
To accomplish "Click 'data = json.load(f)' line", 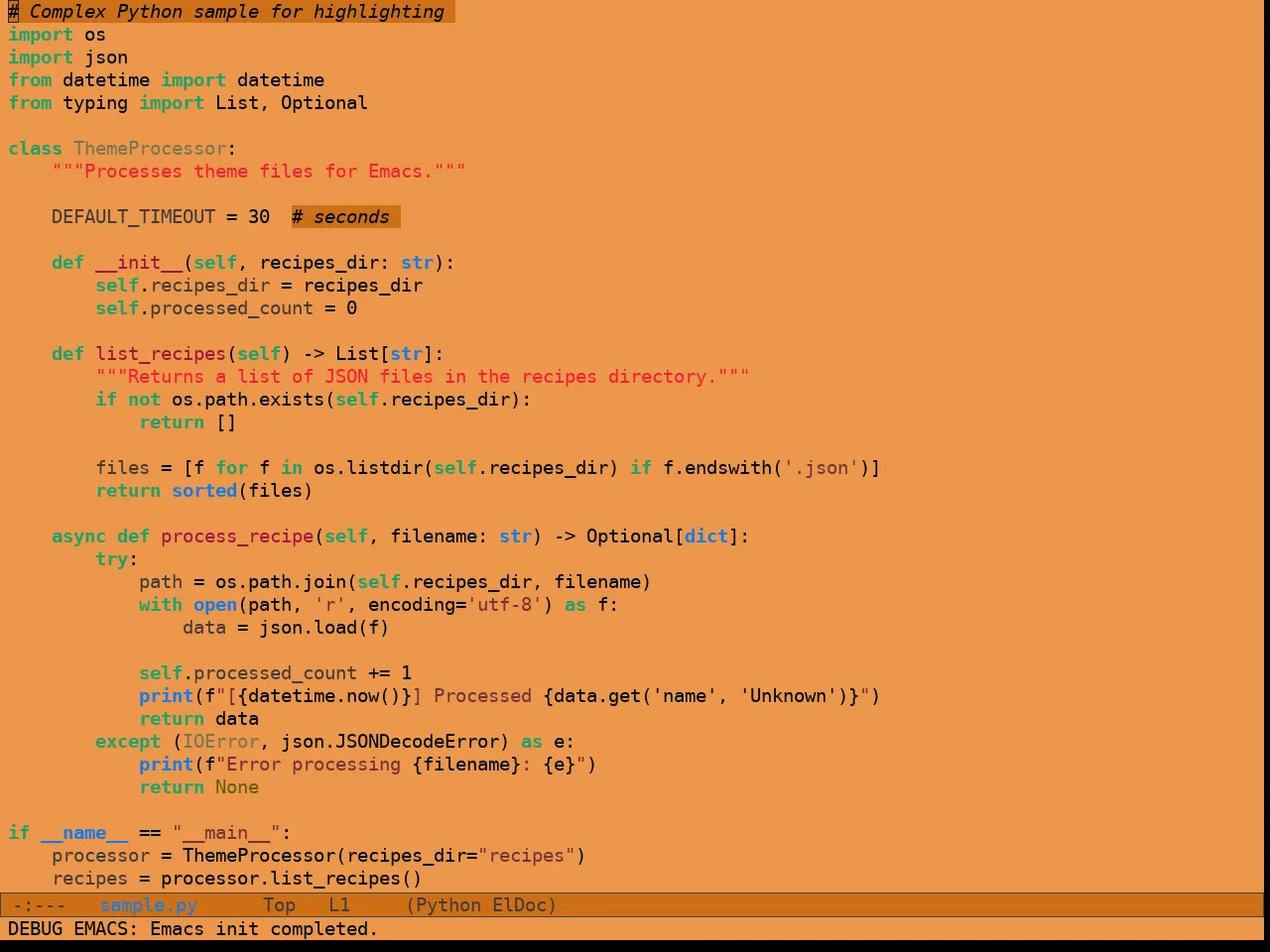I will tap(286, 628).
